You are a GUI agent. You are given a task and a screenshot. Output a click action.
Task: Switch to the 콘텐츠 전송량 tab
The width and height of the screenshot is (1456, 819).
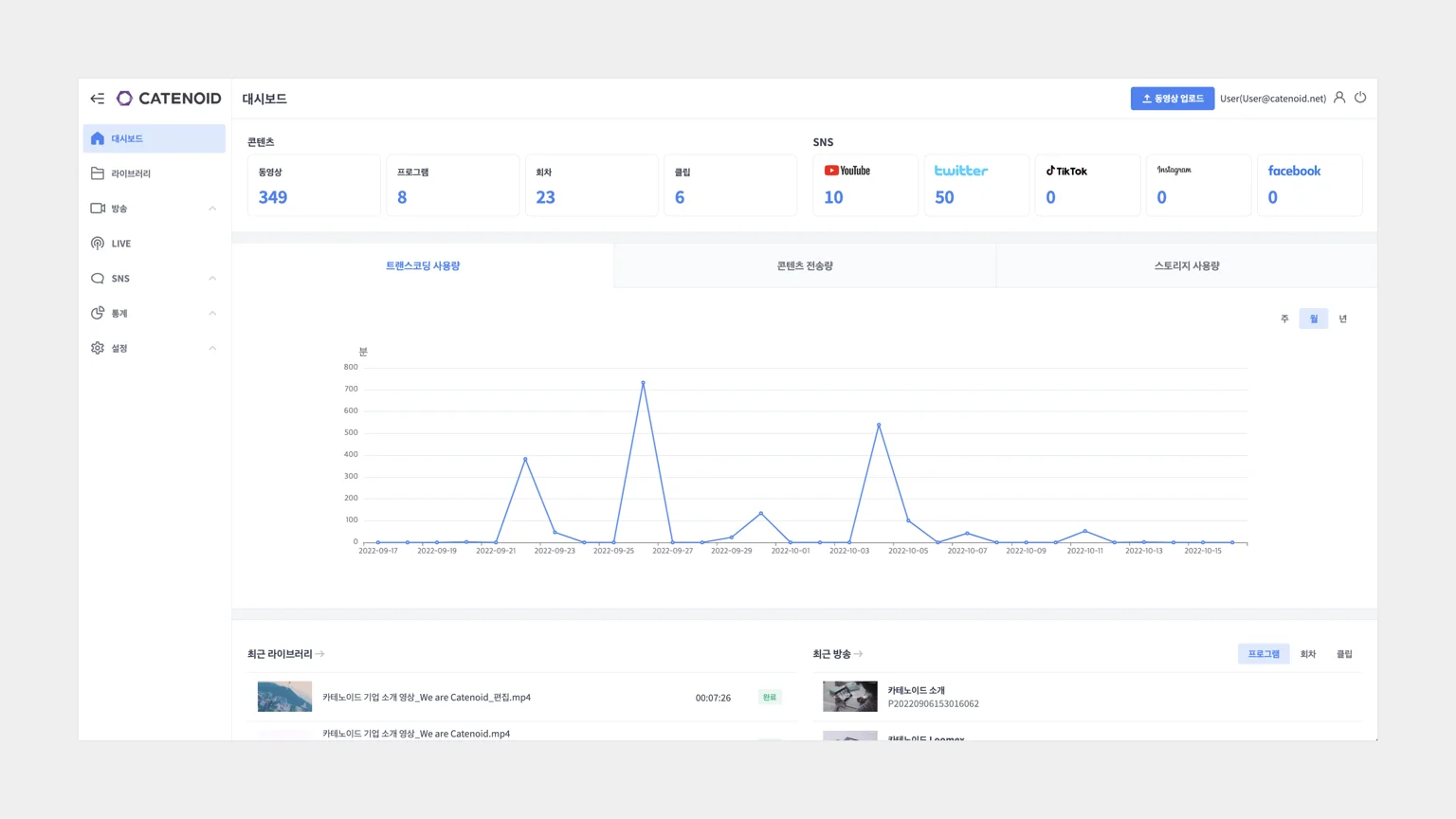[x=804, y=266]
